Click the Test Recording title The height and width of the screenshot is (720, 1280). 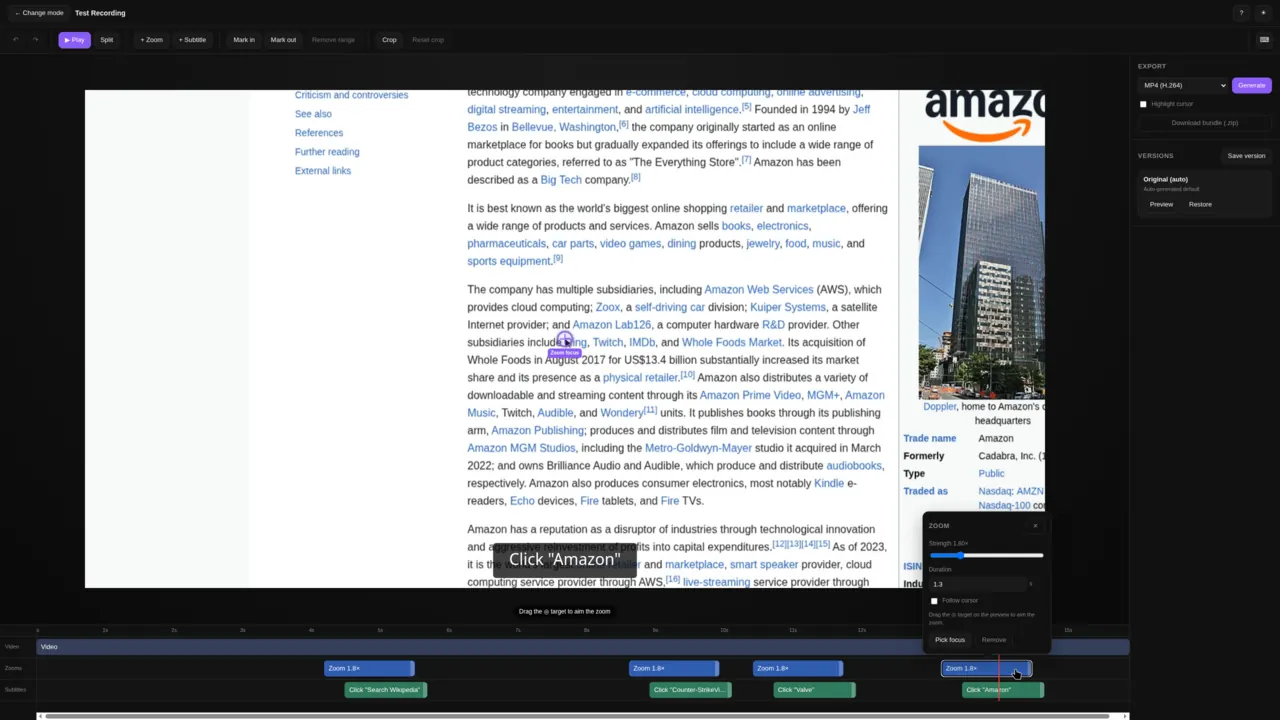point(100,13)
